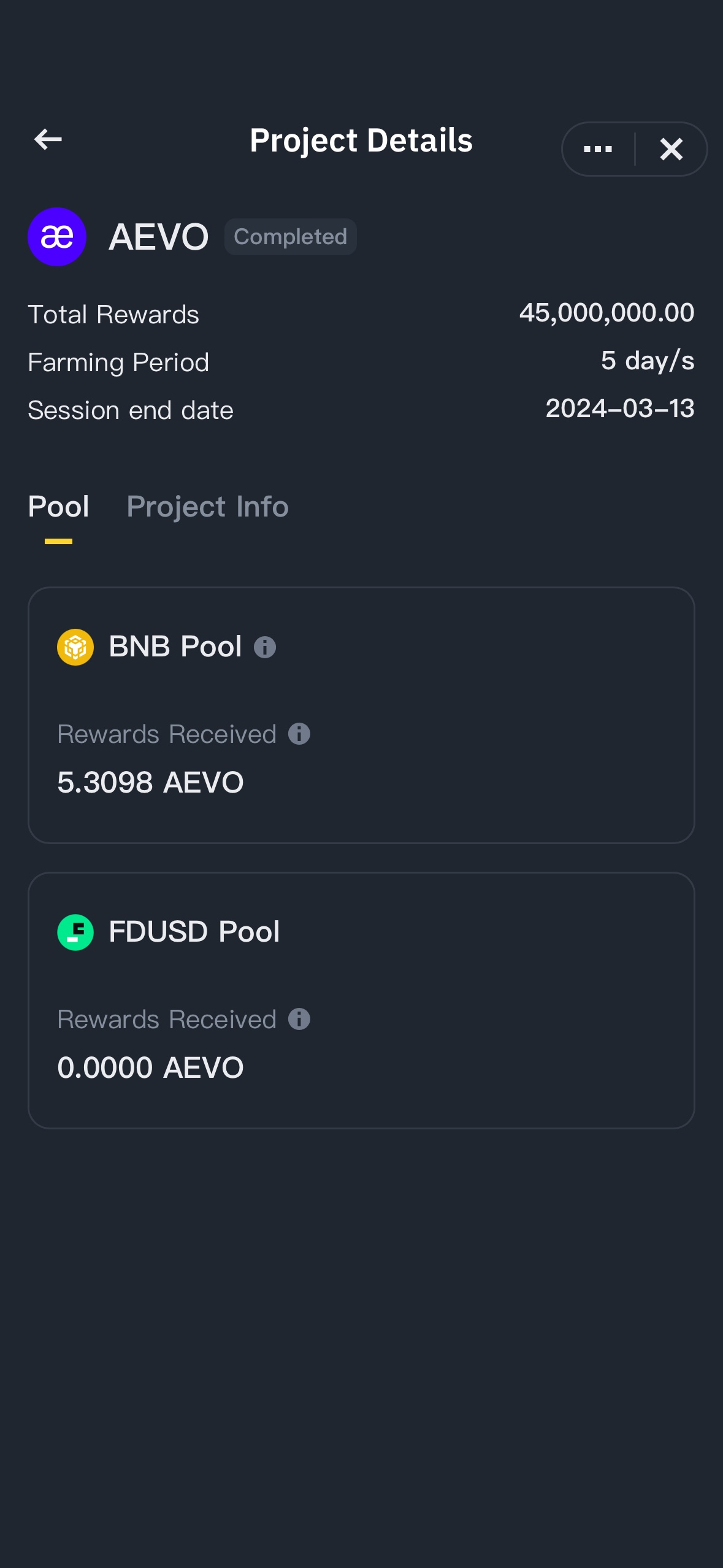This screenshot has height=1568, width=723.
Task: Go back using the left arrow
Action: [x=48, y=139]
